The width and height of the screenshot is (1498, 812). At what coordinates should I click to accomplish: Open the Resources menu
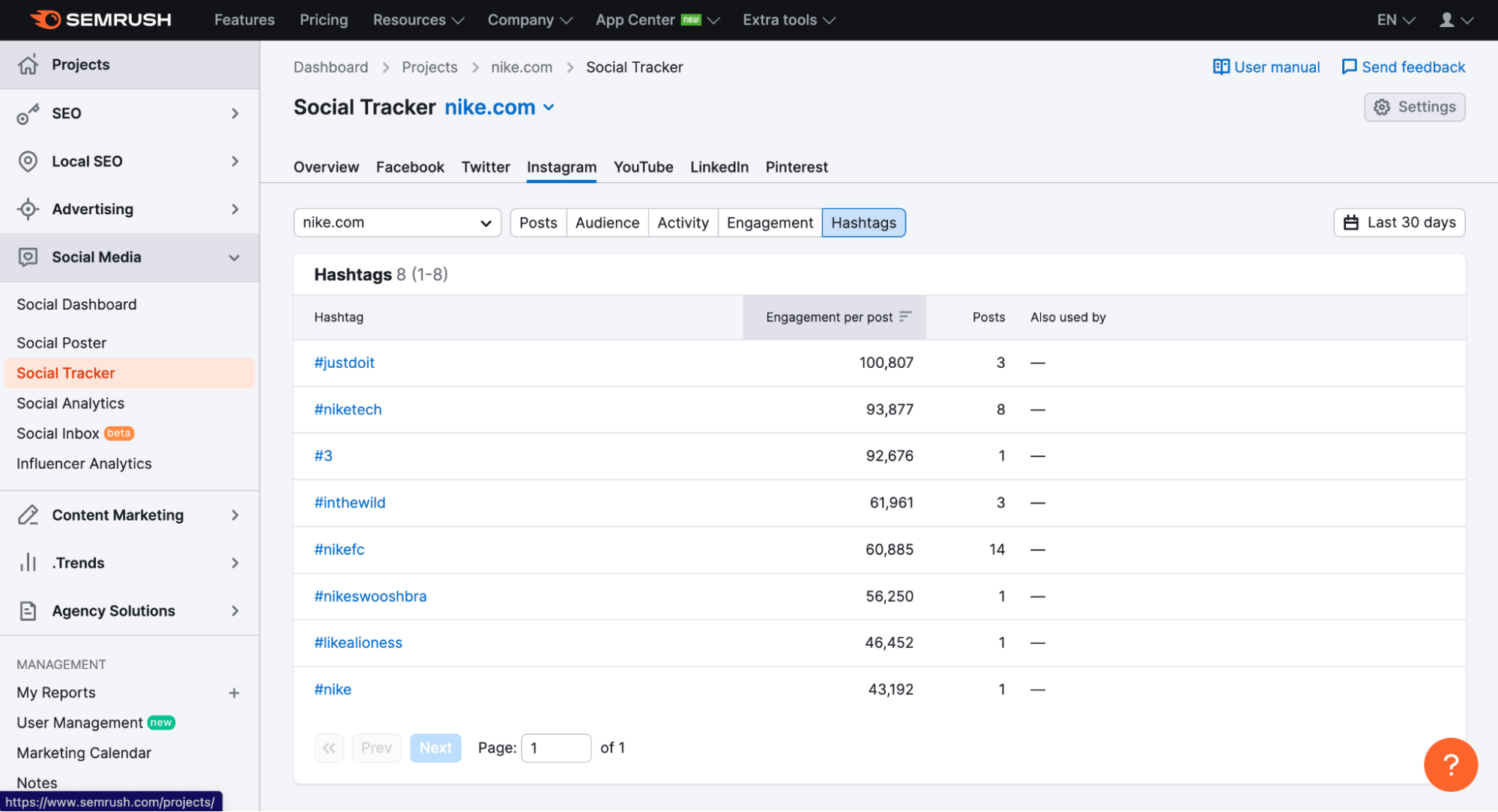pyautogui.click(x=418, y=19)
